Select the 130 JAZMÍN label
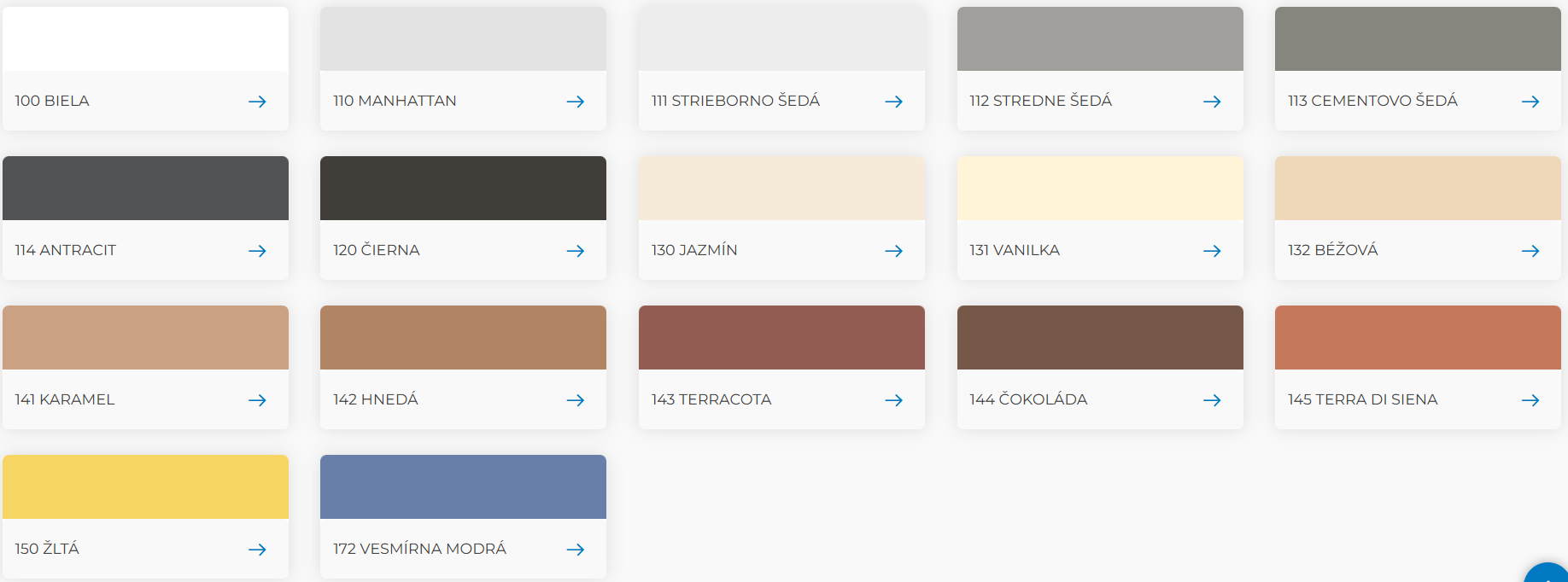Screen dimensions: 1568x582 point(694,250)
